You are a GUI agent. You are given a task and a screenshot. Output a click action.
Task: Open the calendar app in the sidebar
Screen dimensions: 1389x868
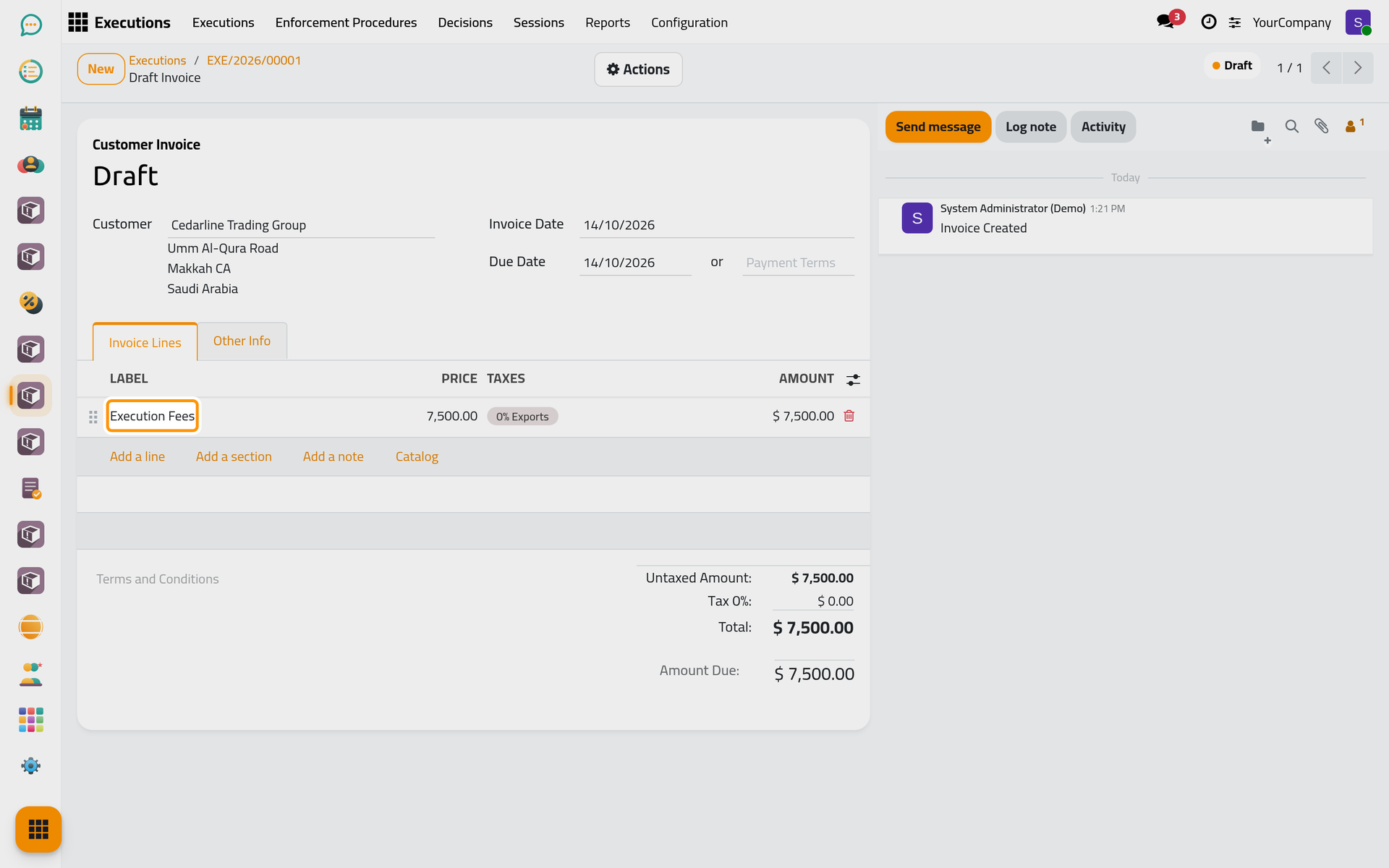coord(30,118)
